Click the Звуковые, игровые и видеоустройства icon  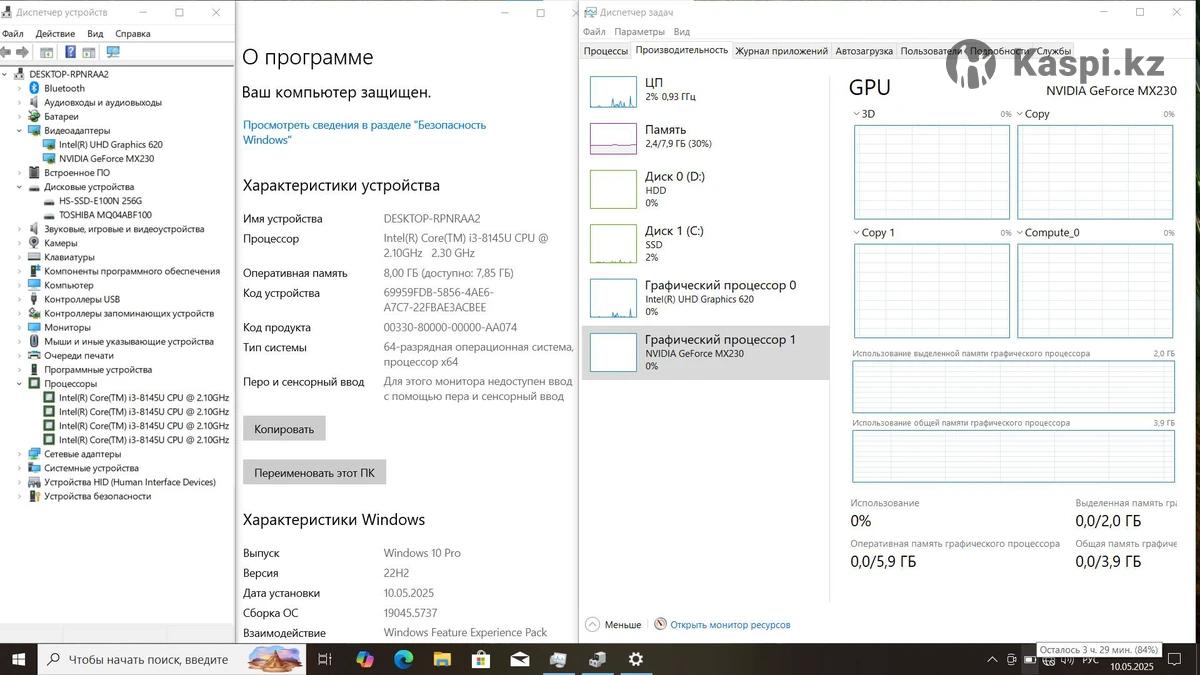34,229
